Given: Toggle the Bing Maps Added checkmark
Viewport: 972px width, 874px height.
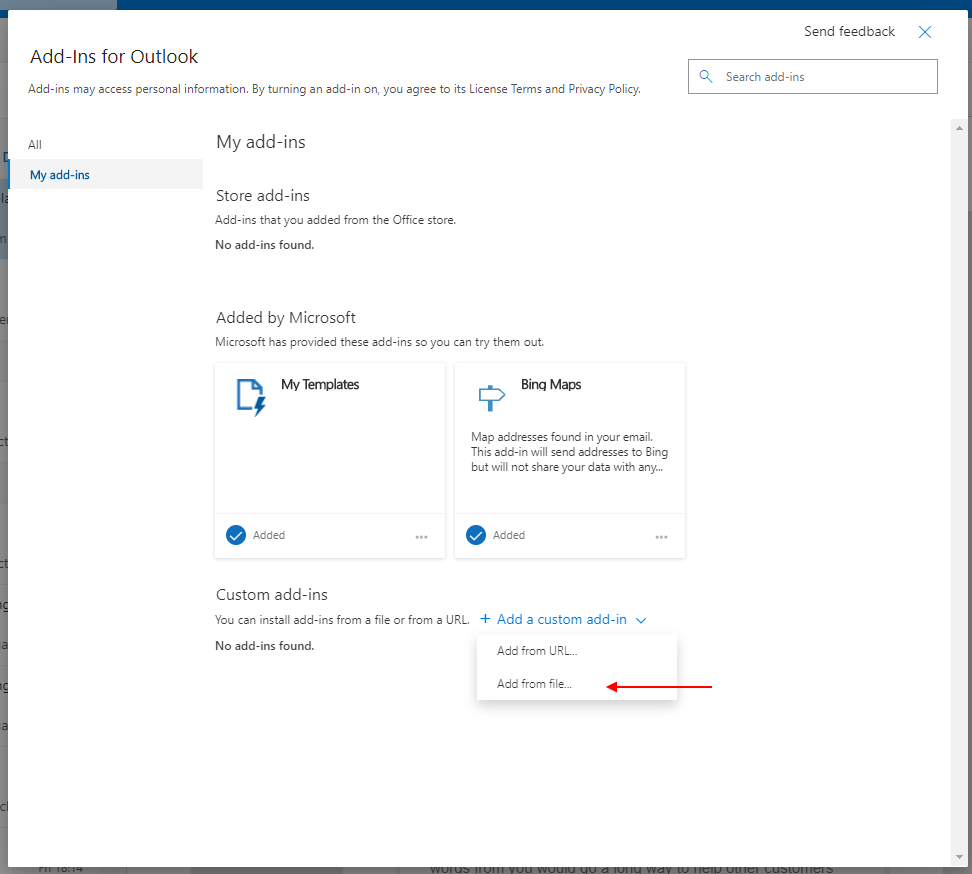Looking at the screenshot, I should click(x=475, y=535).
